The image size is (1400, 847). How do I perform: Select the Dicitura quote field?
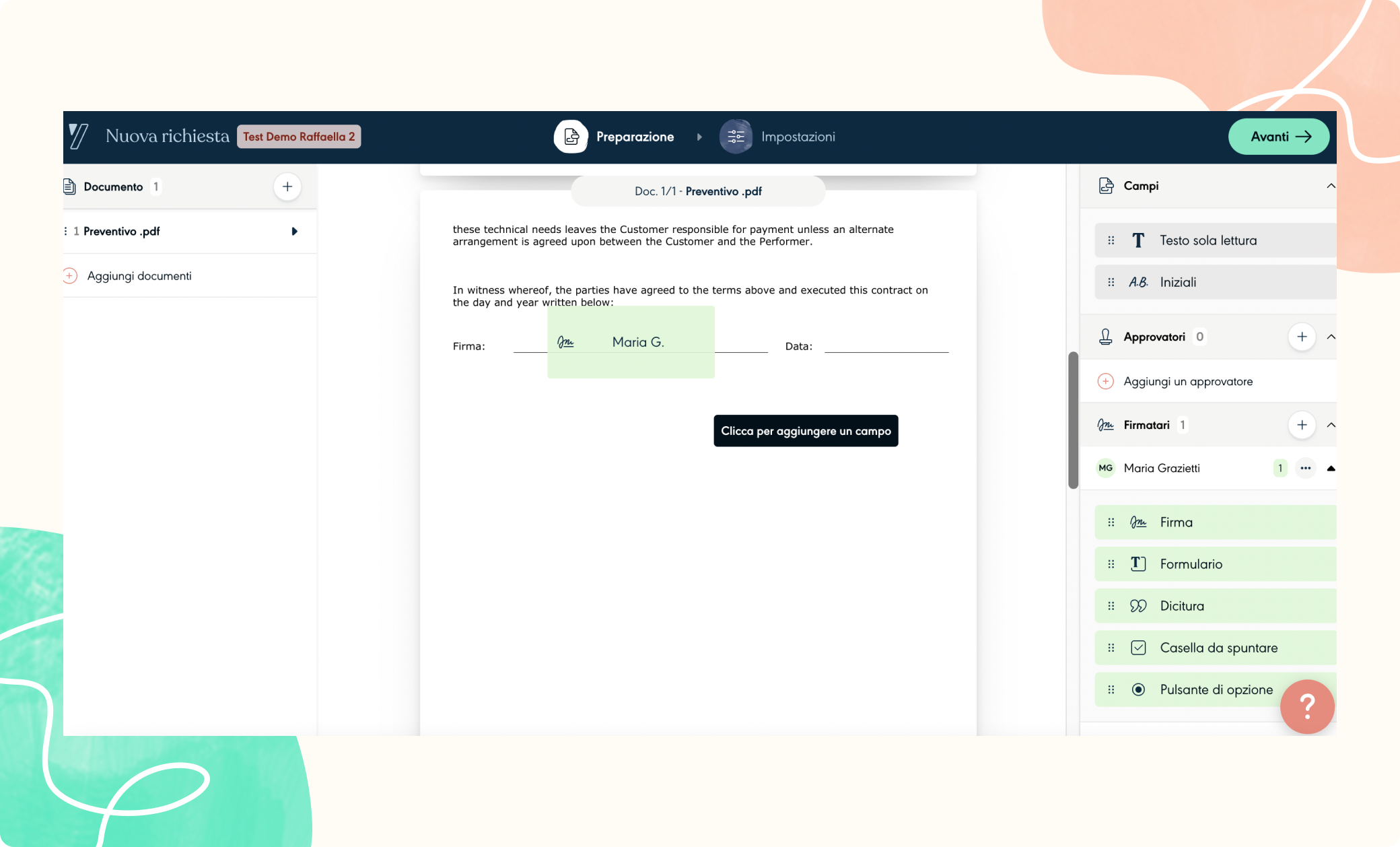pyautogui.click(x=1181, y=606)
